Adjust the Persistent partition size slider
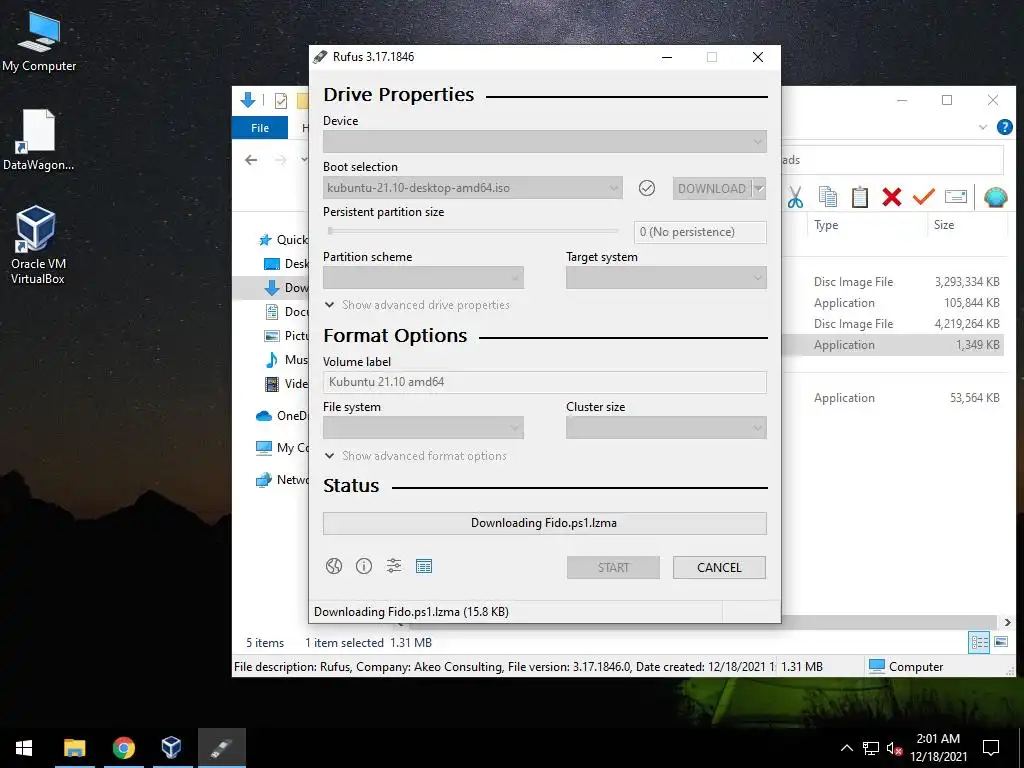The image size is (1024, 768). click(x=472, y=231)
